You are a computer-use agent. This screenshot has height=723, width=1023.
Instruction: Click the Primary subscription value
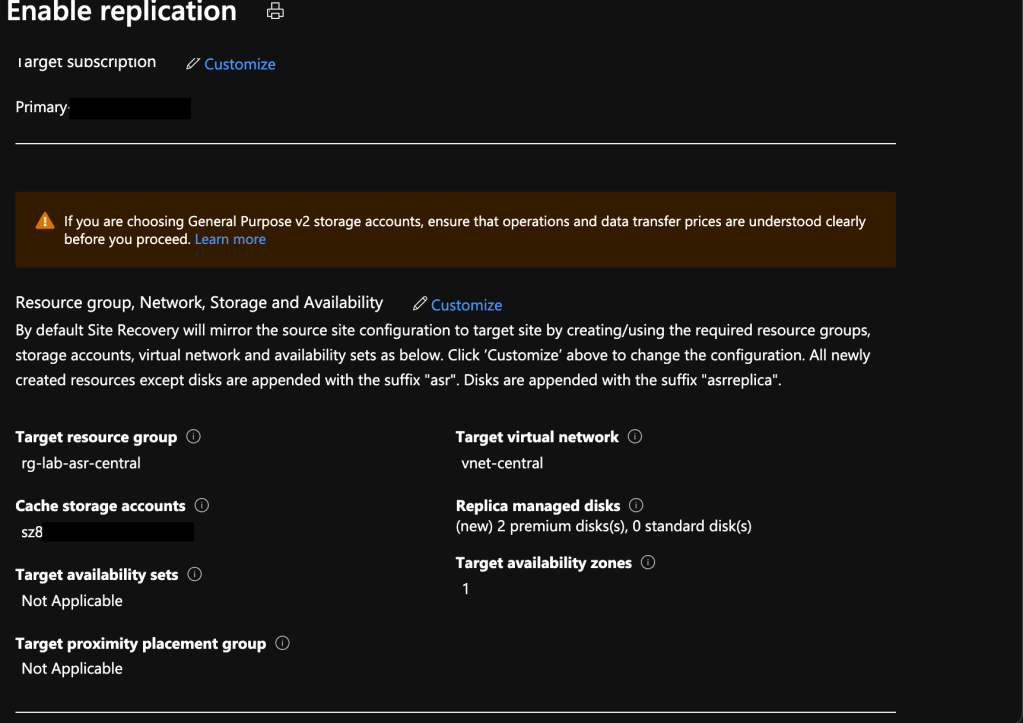(42, 107)
